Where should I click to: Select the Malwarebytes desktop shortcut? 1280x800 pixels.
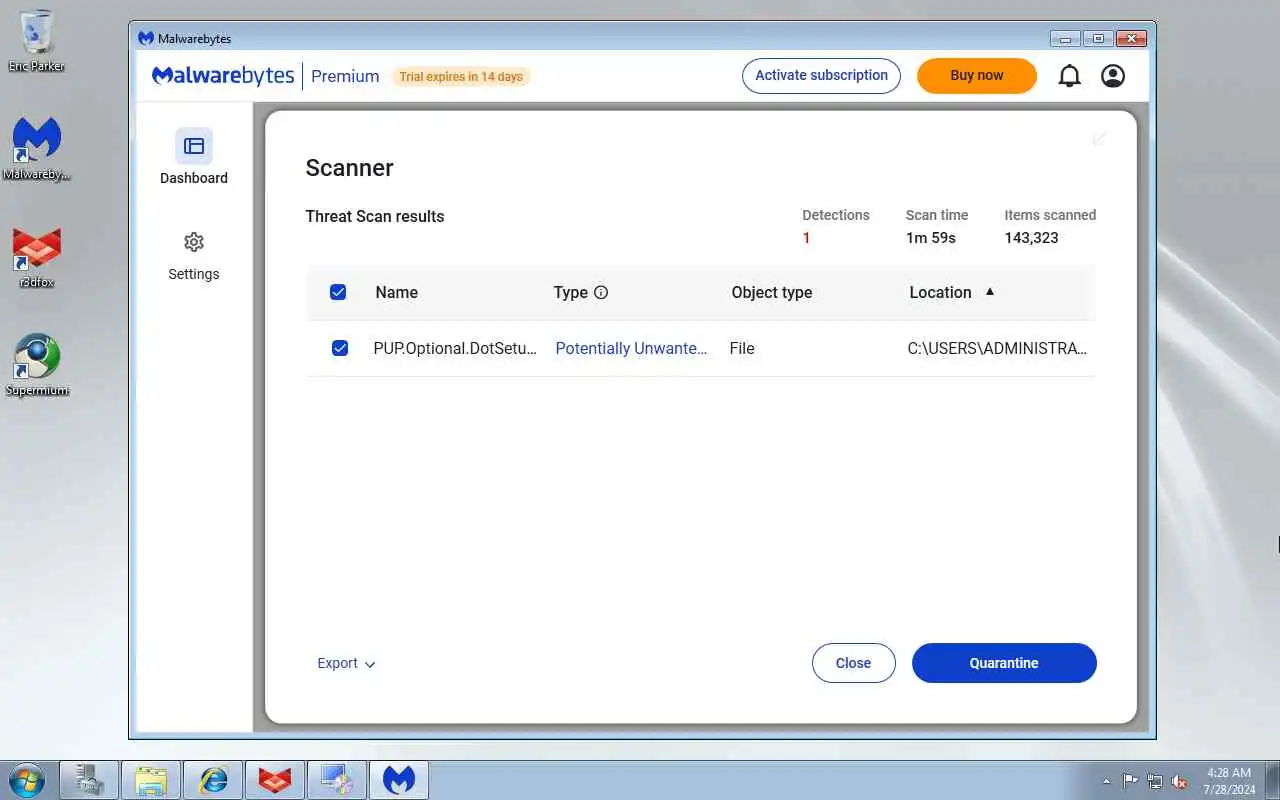pyautogui.click(x=37, y=148)
